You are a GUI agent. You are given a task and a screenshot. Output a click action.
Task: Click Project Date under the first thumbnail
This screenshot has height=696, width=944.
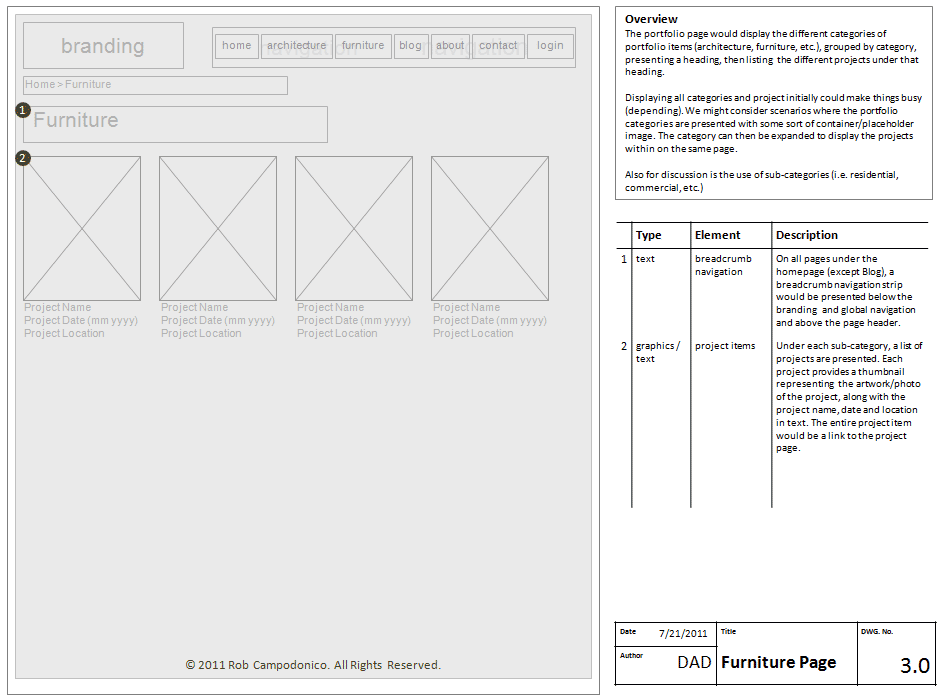pos(81,320)
